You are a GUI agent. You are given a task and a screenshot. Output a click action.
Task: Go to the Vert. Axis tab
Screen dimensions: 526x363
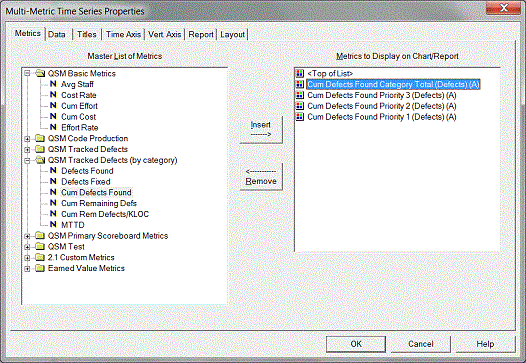164,34
